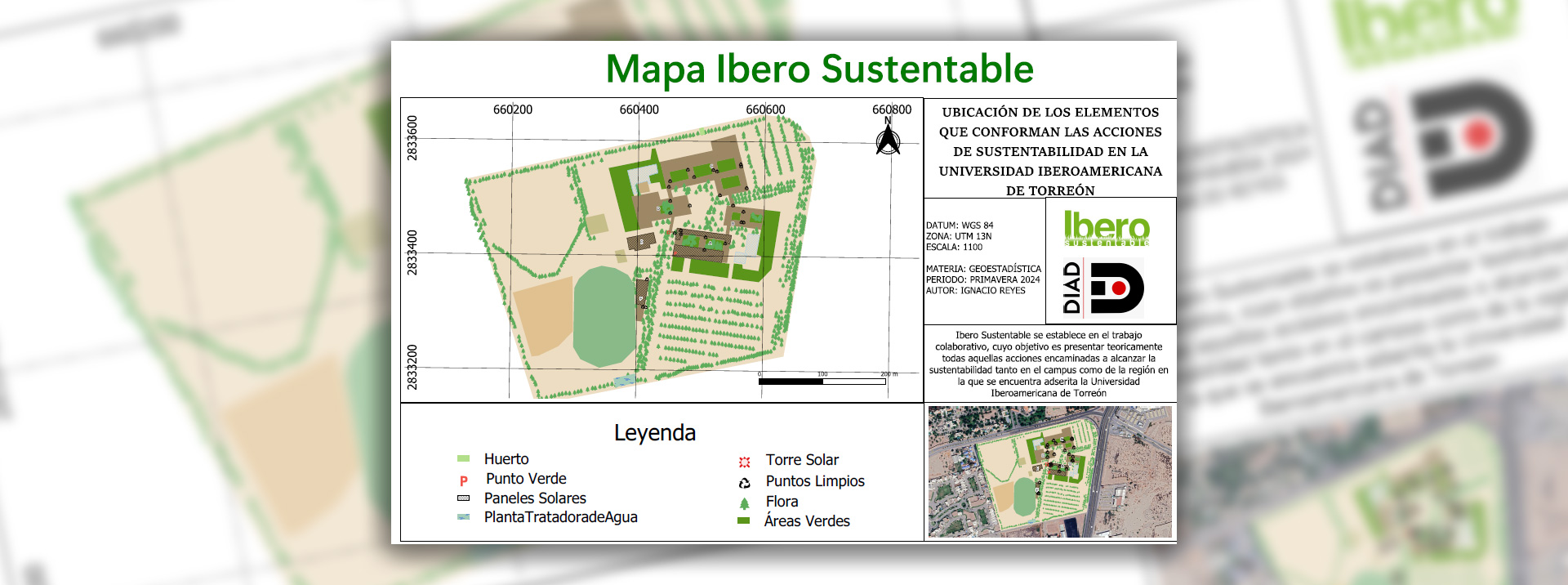Click the "Leyenda" heading
This screenshot has height=585, width=1568.
pyautogui.click(x=655, y=433)
